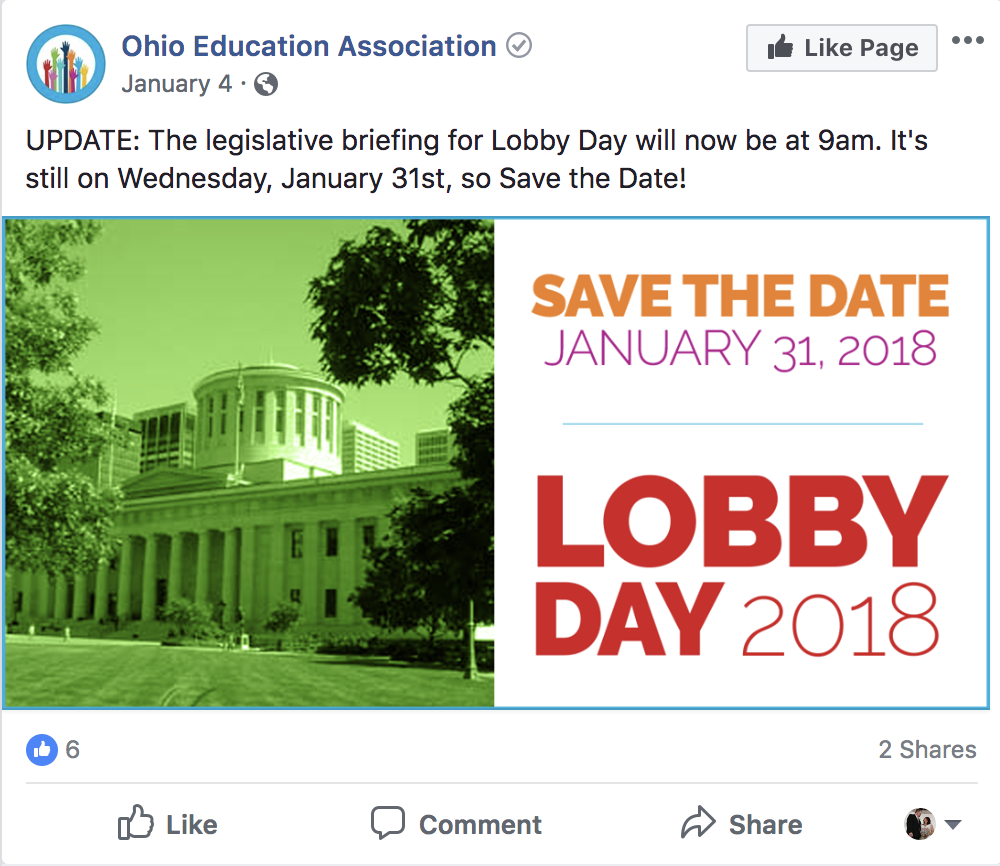Click the public globe privacy icon

(x=266, y=84)
